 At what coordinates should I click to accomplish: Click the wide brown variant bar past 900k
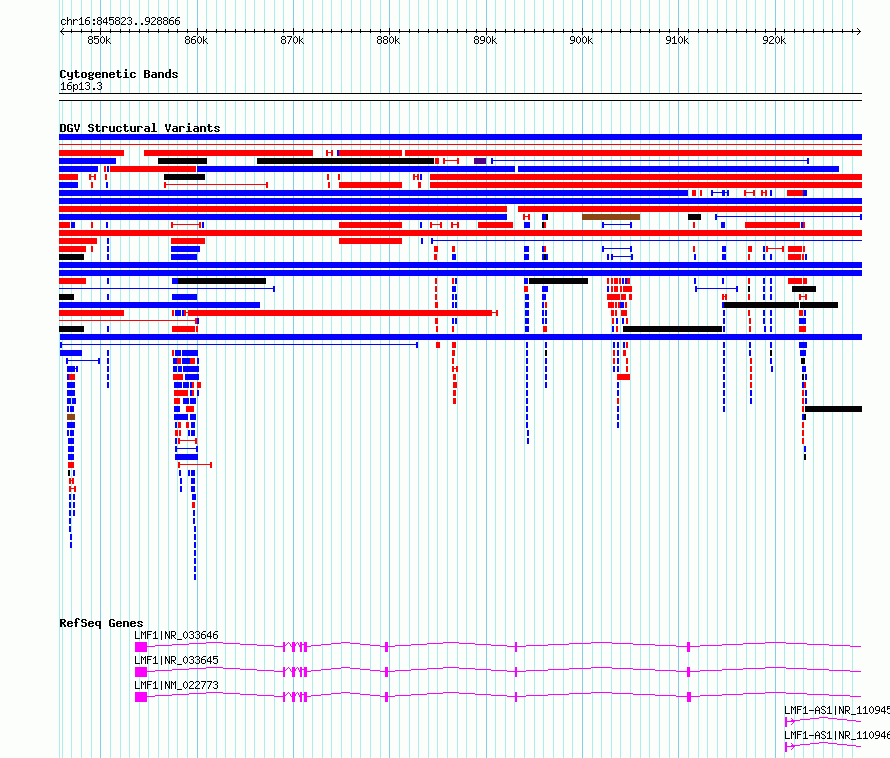611,217
